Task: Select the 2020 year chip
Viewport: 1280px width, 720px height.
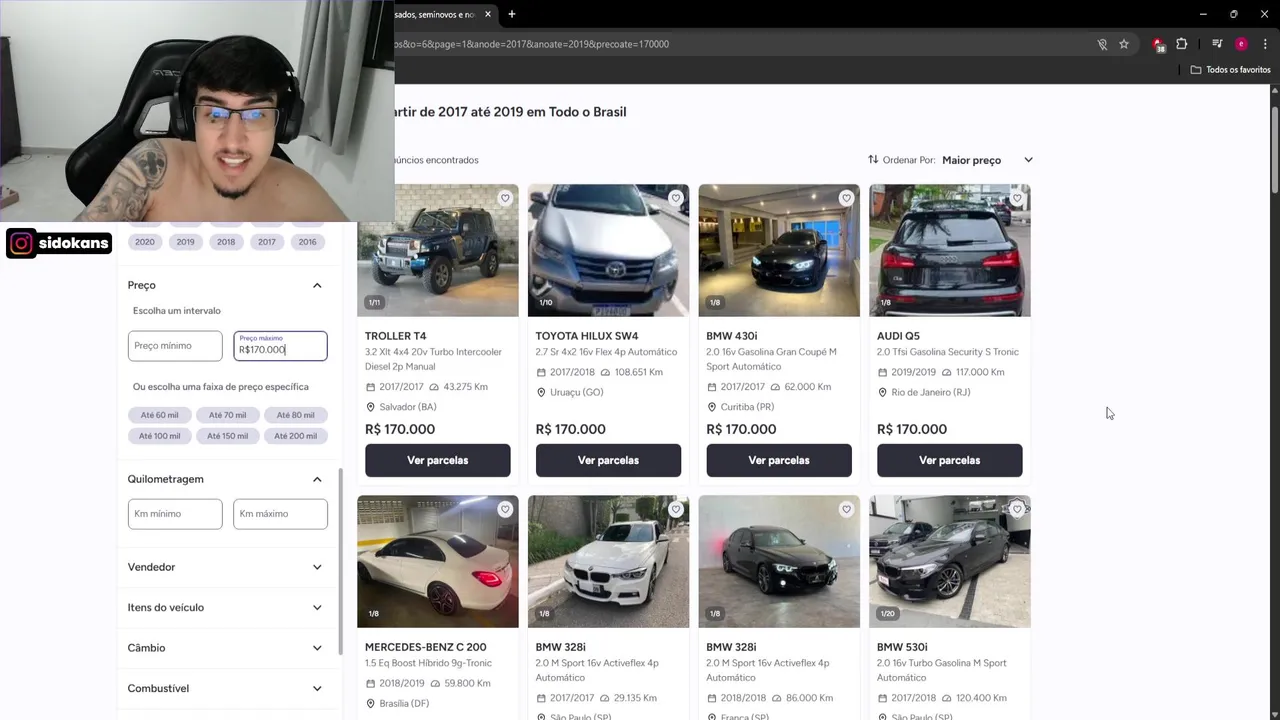Action: coord(145,241)
